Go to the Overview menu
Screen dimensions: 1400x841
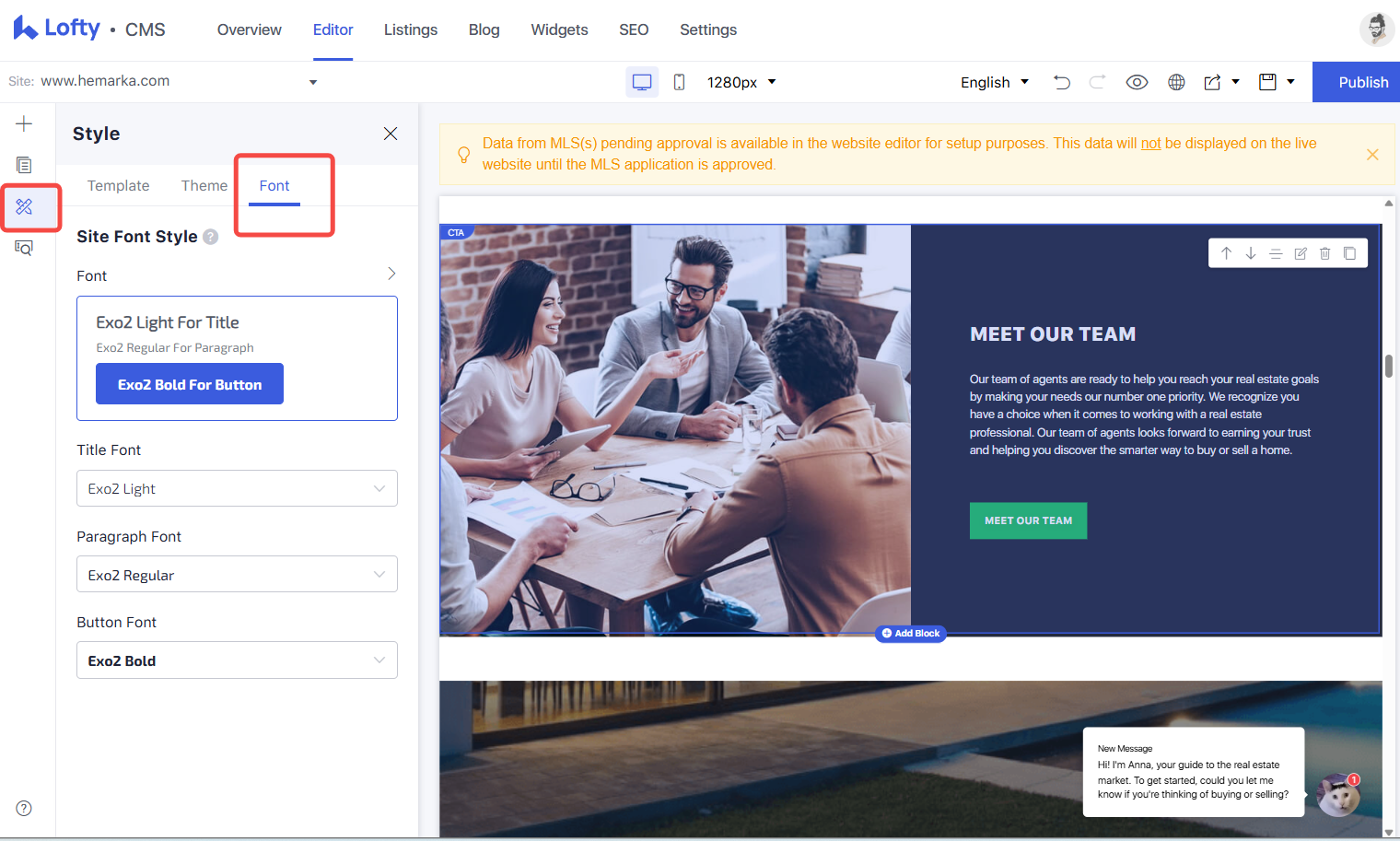250,29
